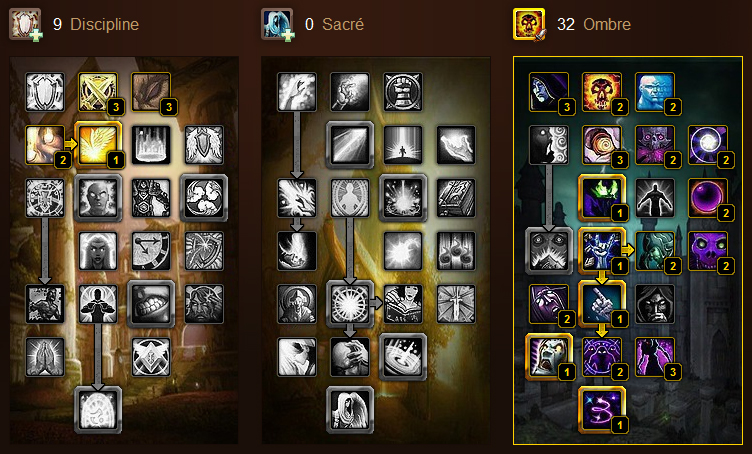Select the screaming pale face Ombre talent

tap(549, 357)
